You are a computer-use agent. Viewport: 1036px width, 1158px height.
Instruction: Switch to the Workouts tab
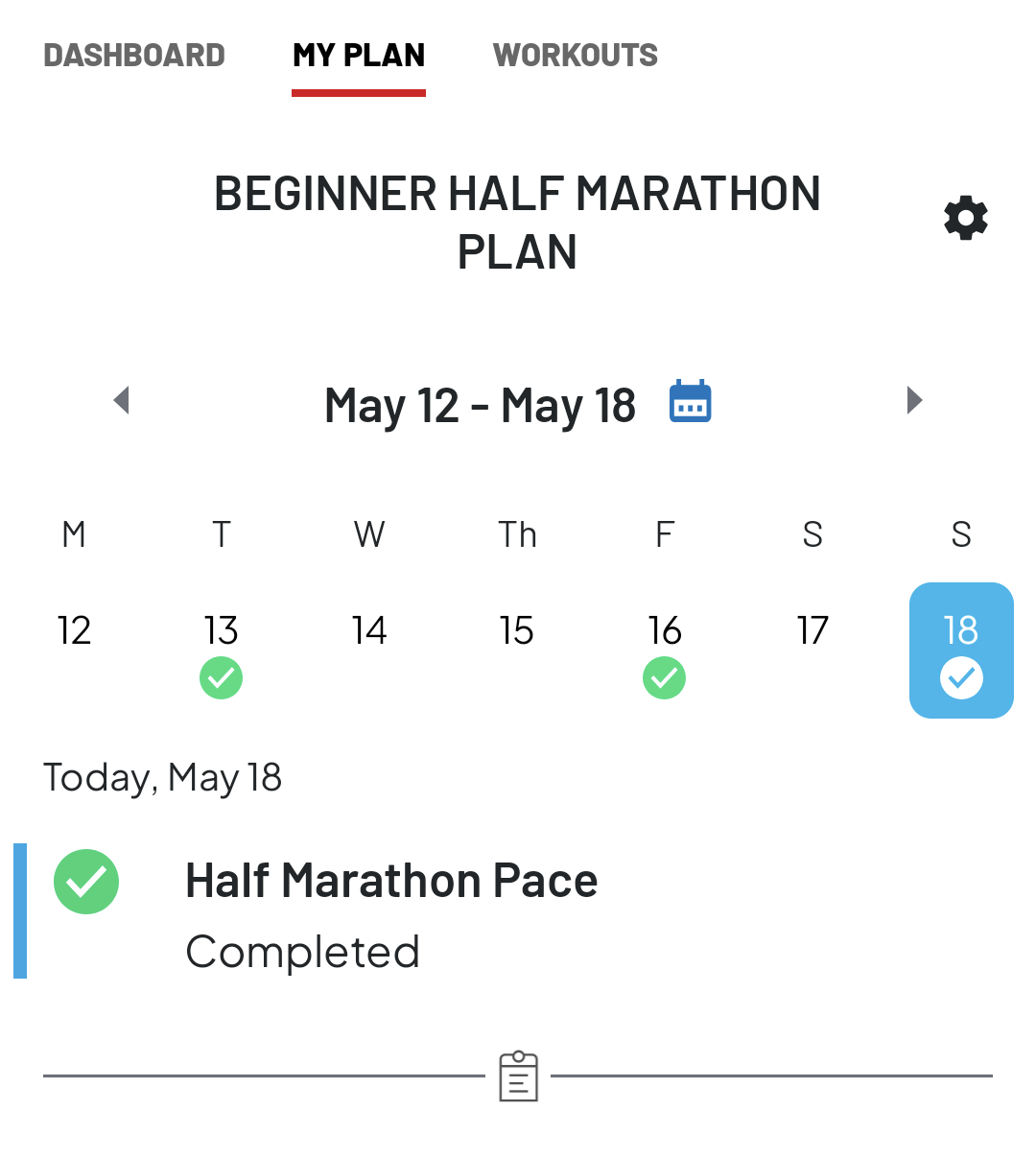pyautogui.click(x=576, y=56)
